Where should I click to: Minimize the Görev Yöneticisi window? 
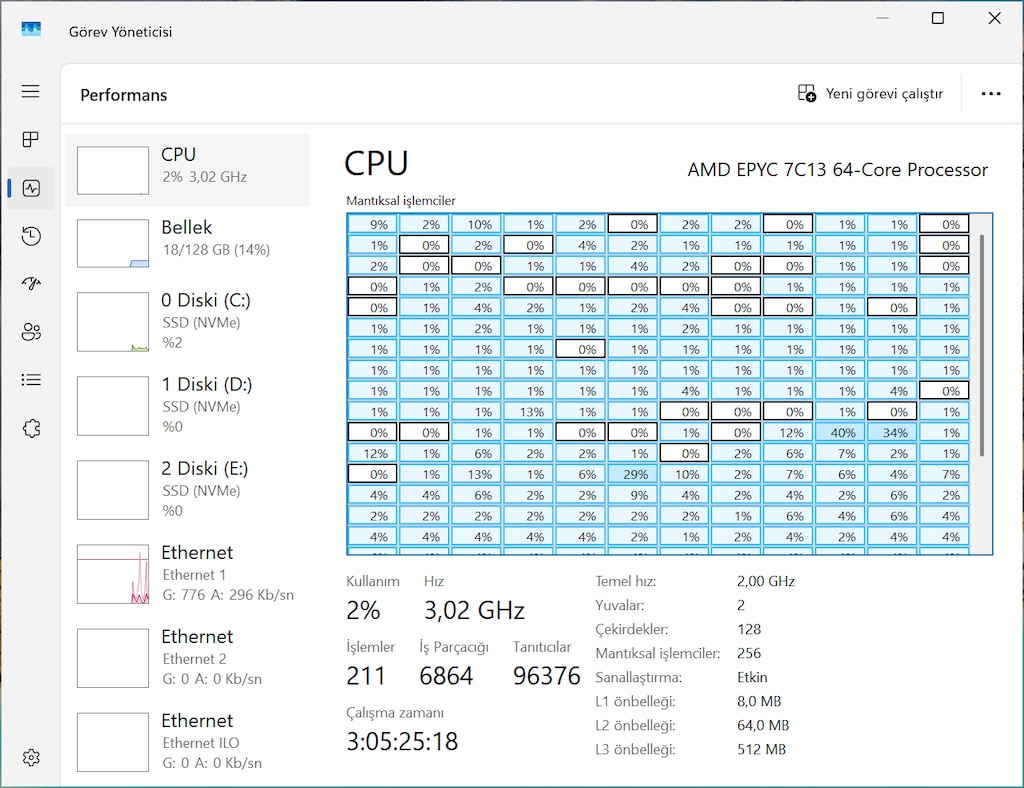882,18
